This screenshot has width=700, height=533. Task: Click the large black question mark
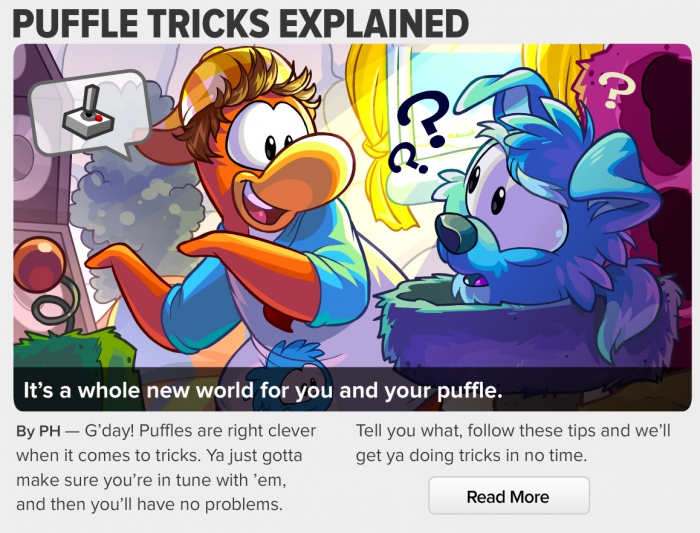tap(426, 118)
